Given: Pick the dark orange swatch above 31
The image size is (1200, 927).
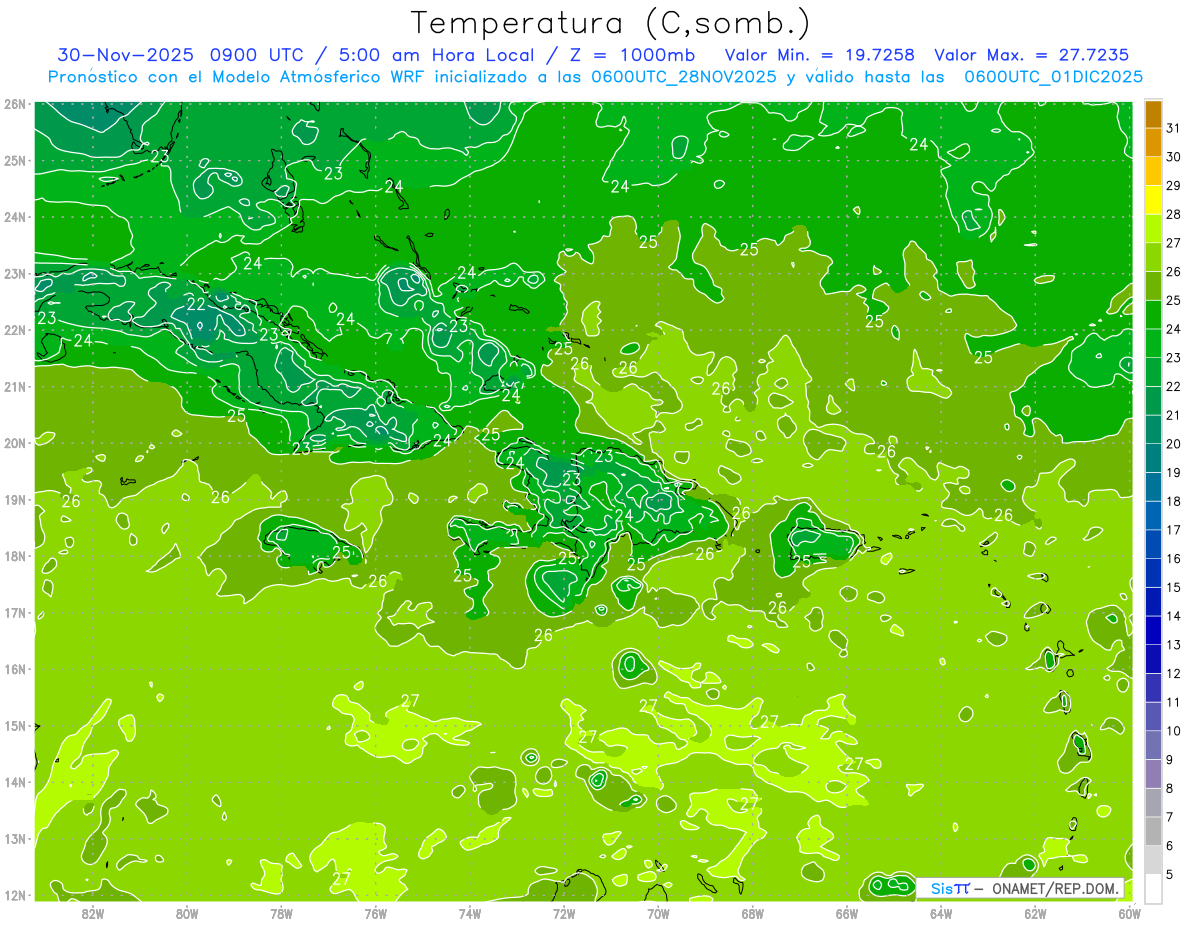Looking at the screenshot, I should coord(1153,114).
